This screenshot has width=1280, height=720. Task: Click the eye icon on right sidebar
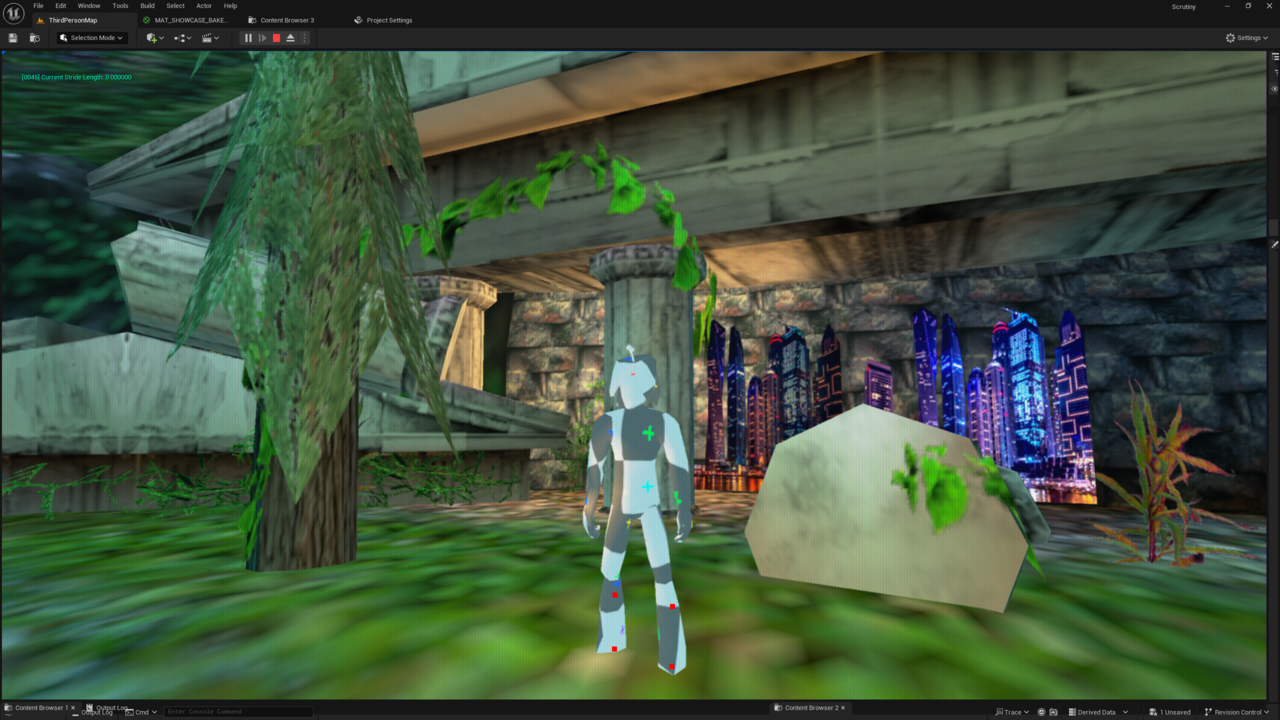click(1275, 88)
